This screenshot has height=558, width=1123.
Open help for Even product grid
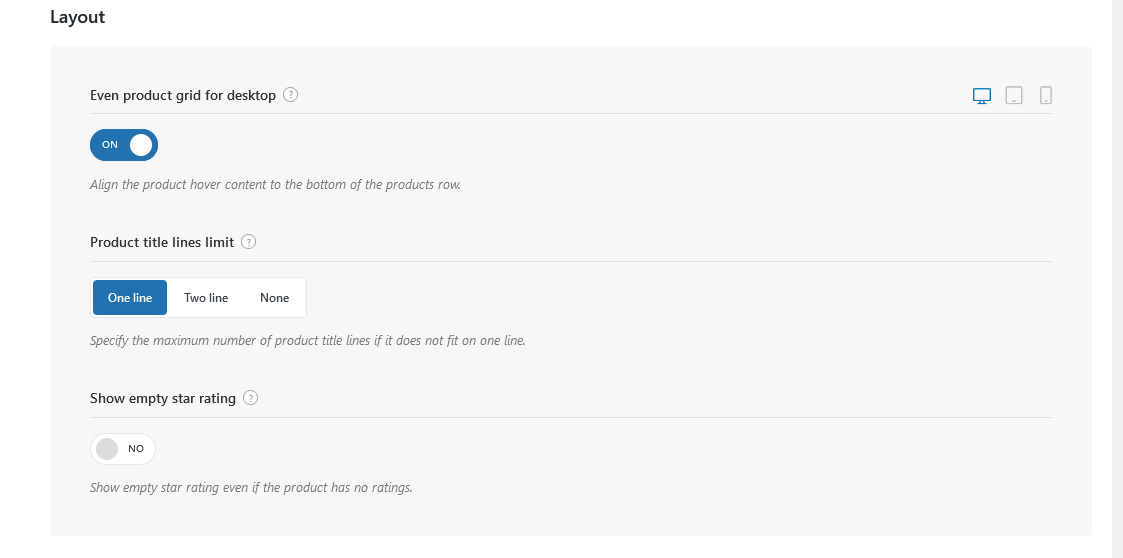coord(290,95)
